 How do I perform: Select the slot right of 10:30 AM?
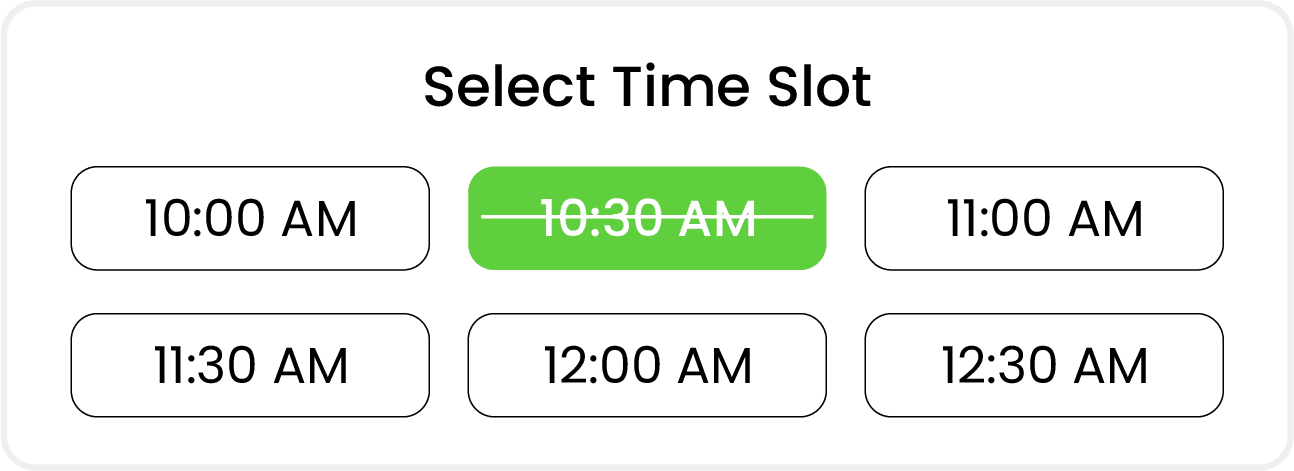(1043, 218)
